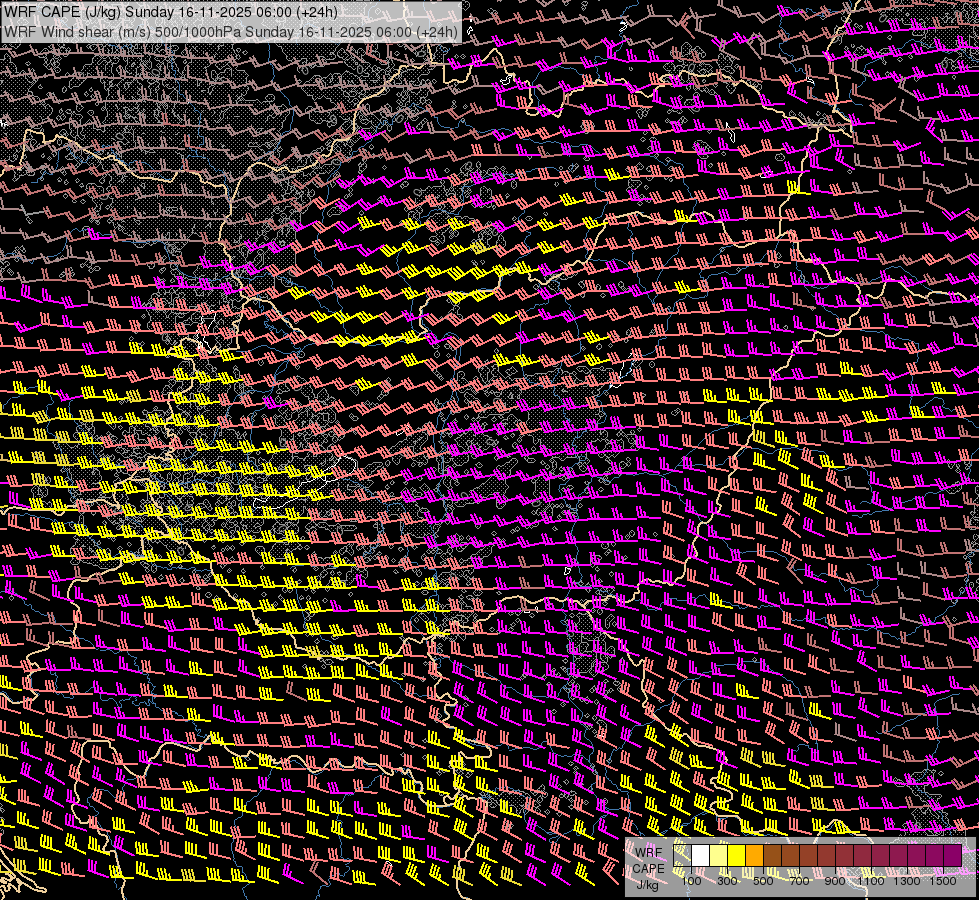
Task: Click the 900 legend value label
Action: (835, 881)
